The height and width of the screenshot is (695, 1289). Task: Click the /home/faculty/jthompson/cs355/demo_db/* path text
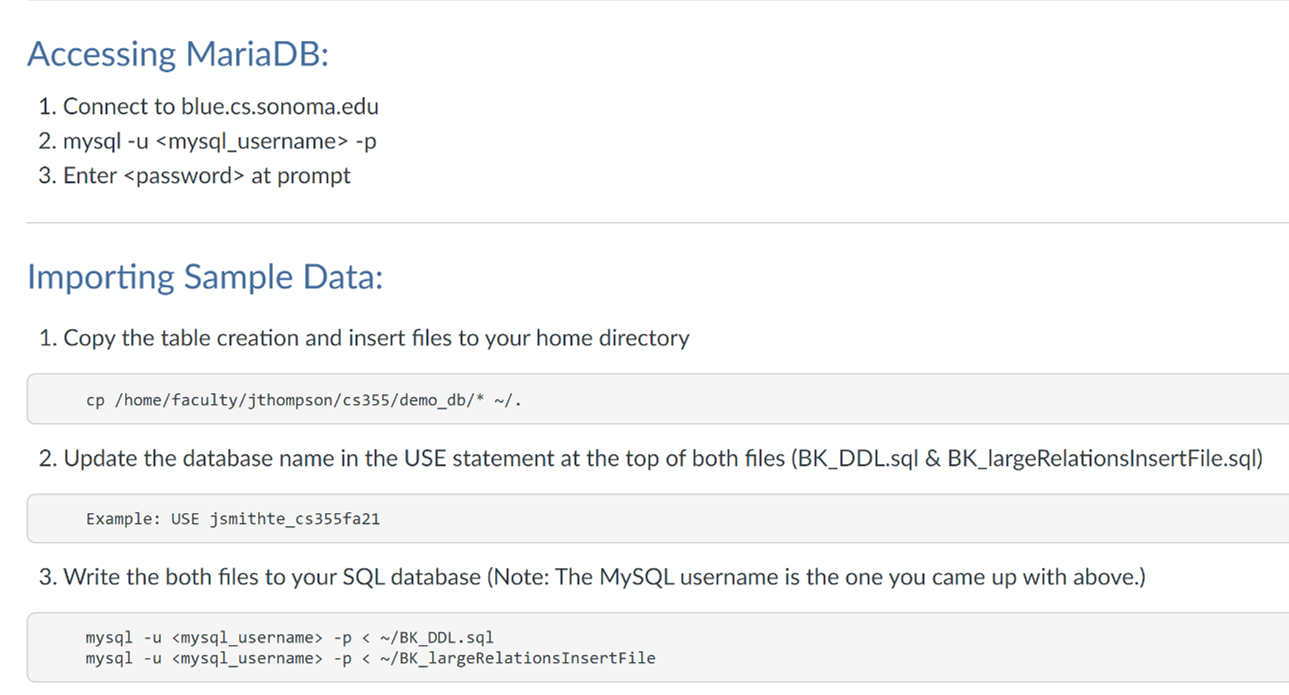(297, 400)
